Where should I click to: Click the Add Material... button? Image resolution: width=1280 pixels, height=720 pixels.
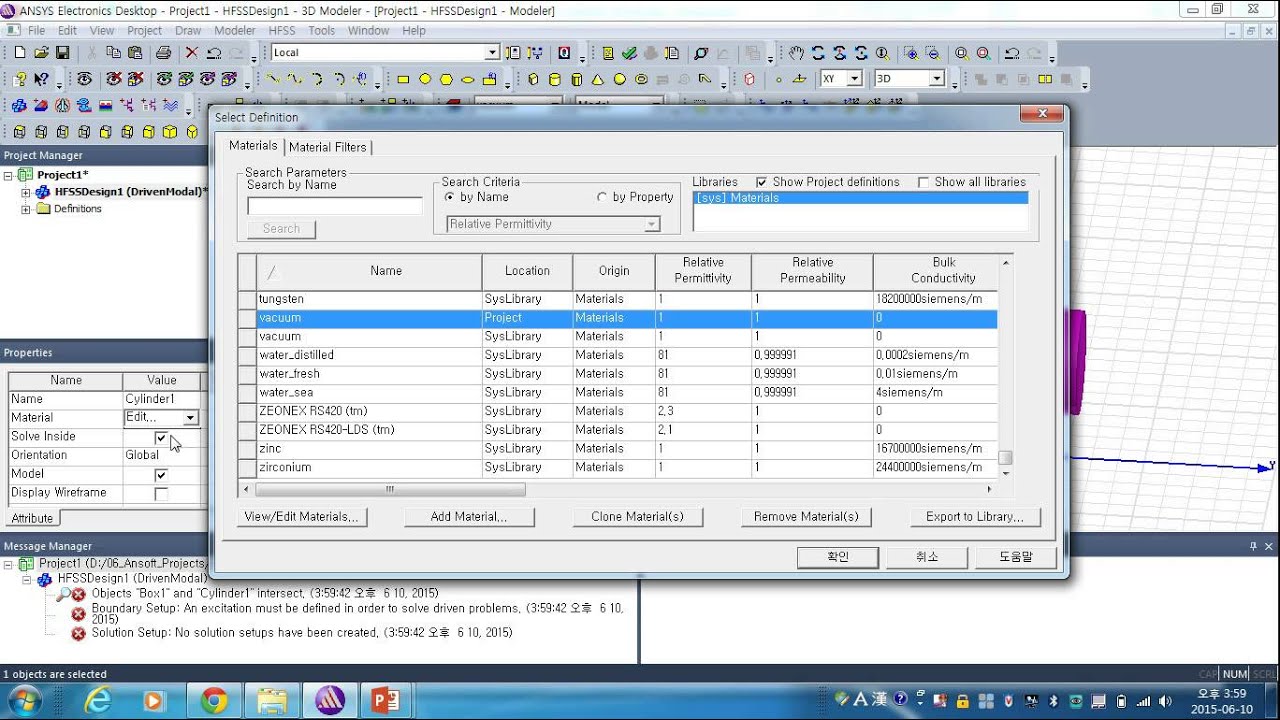click(469, 517)
